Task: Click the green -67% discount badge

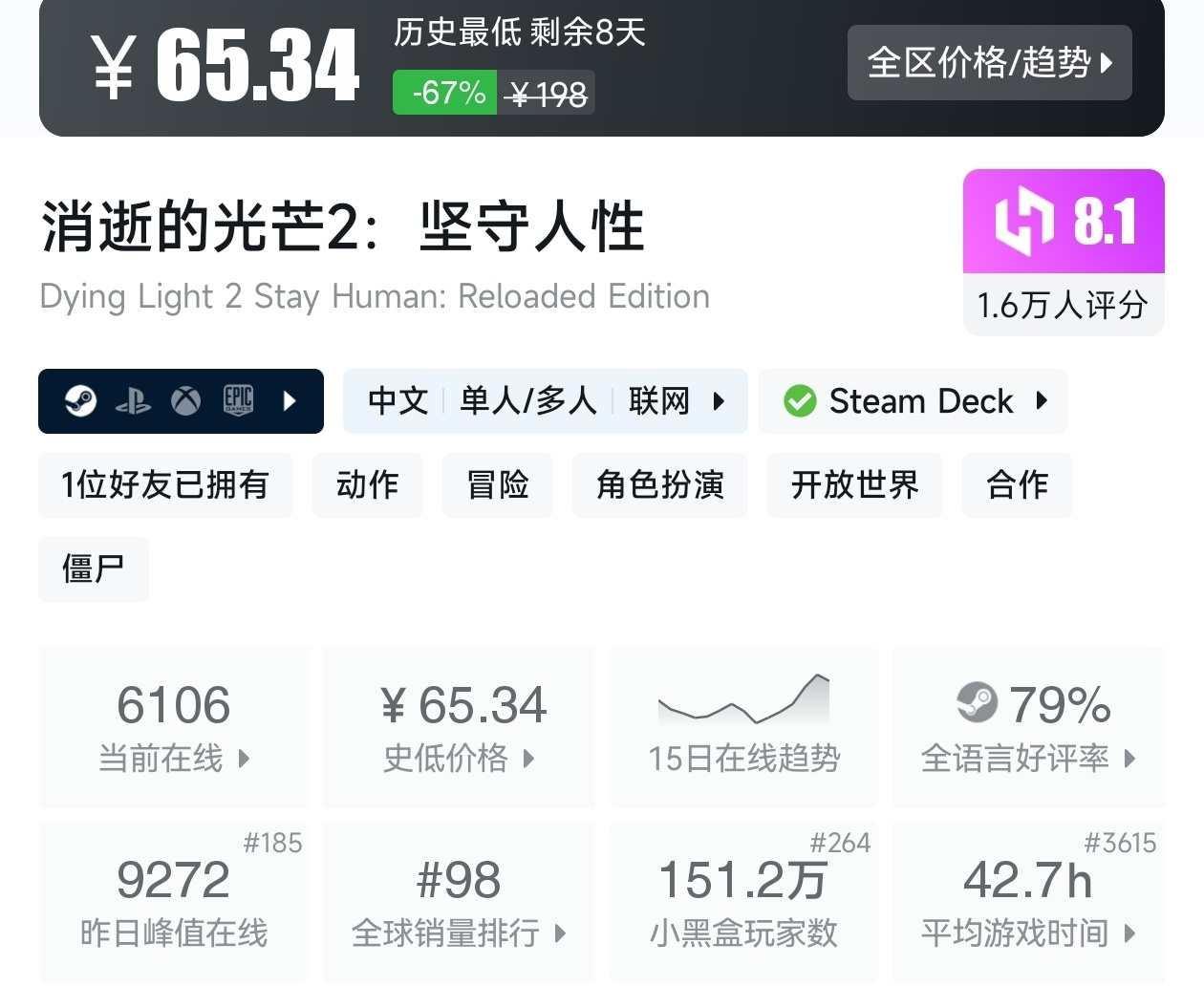Action: (x=445, y=94)
